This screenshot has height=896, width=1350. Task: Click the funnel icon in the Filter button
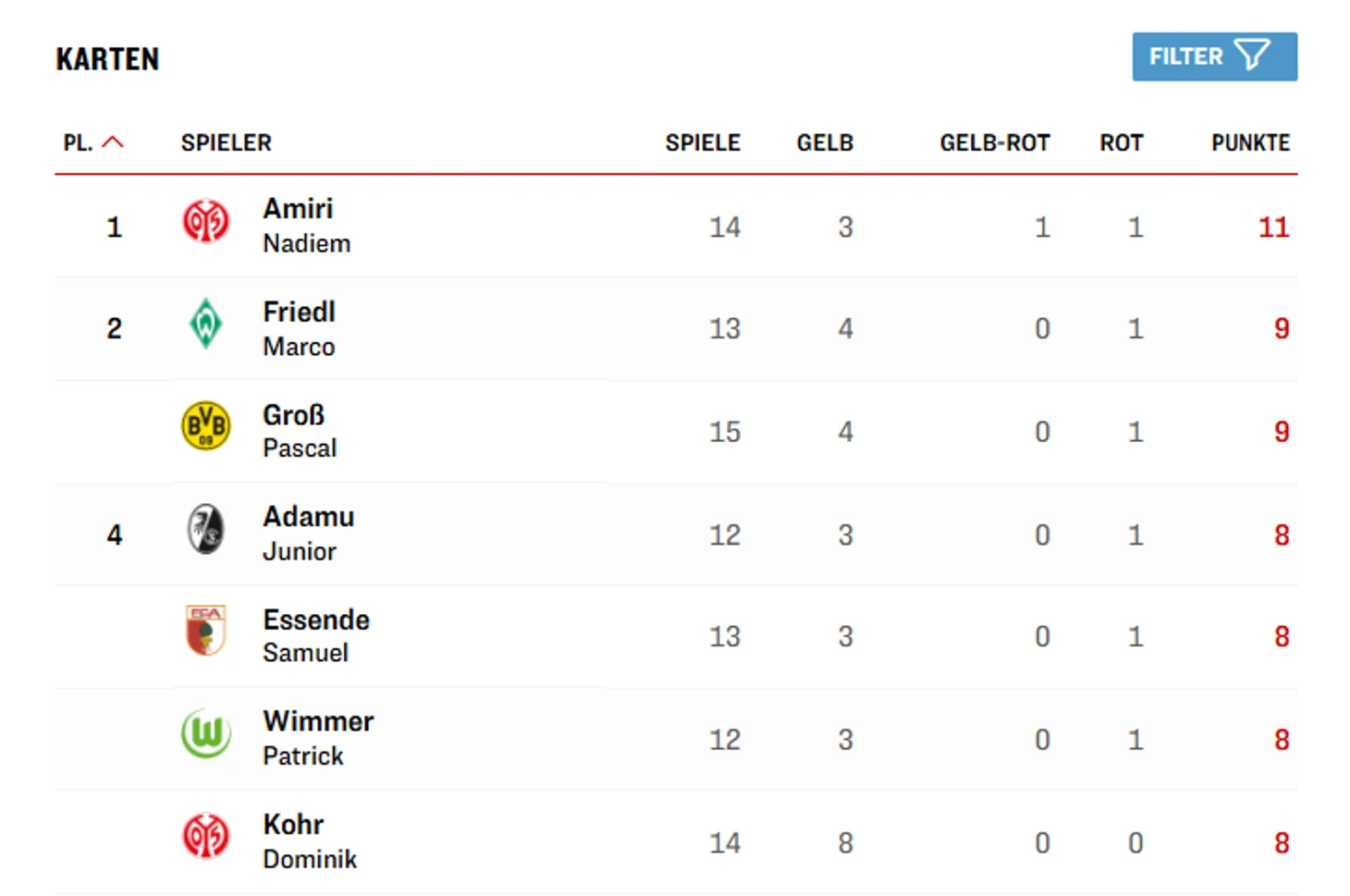click(x=1252, y=55)
